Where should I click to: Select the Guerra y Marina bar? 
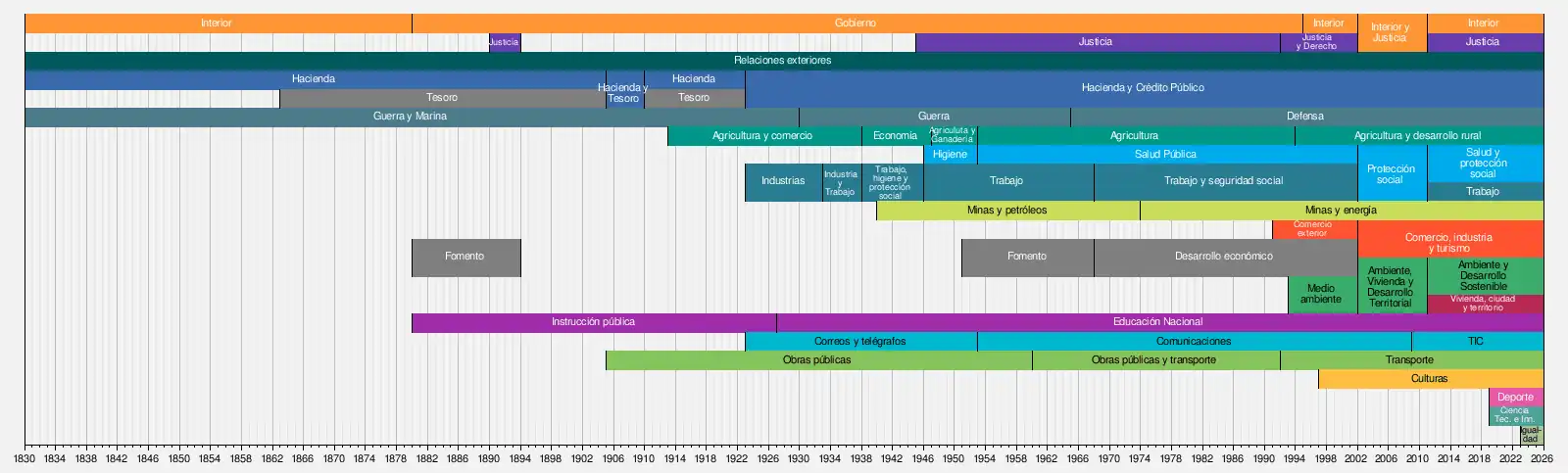click(410, 117)
